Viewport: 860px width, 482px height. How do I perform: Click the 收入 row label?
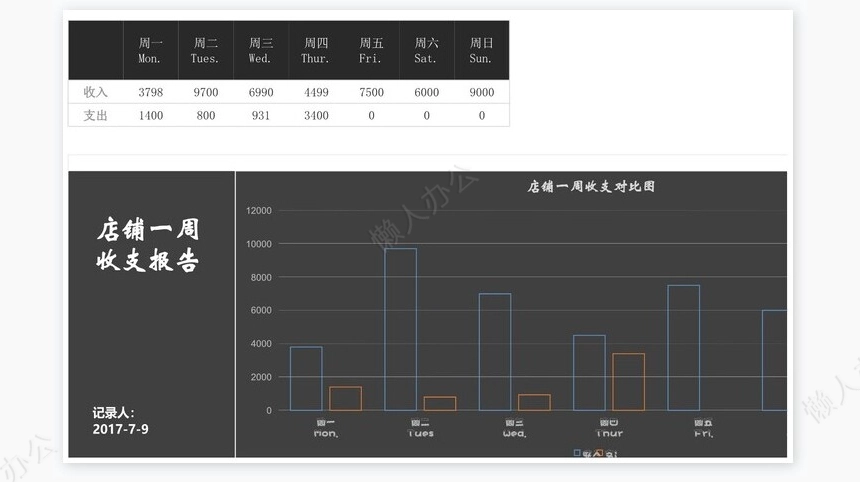pyautogui.click(x=95, y=92)
